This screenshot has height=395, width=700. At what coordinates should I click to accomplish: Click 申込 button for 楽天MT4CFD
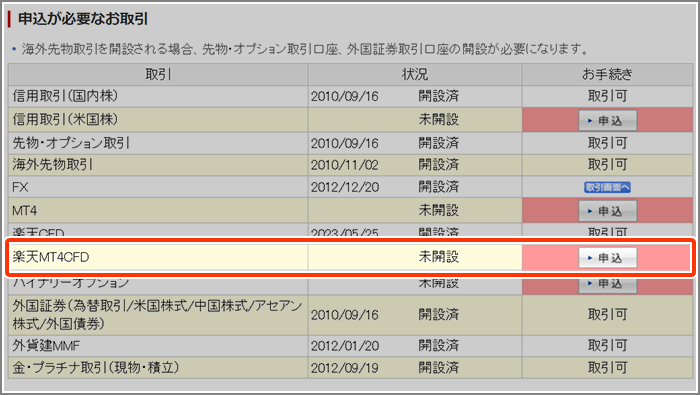(x=608, y=258)
